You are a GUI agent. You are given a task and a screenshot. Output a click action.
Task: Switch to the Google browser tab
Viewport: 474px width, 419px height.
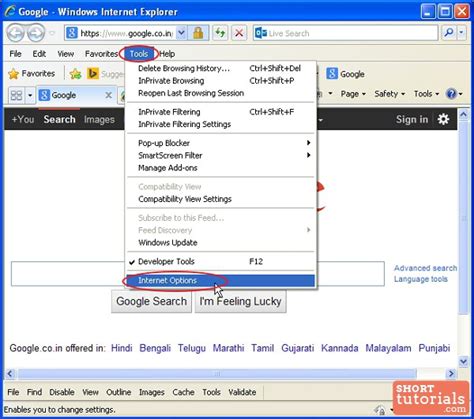[76, 95]
